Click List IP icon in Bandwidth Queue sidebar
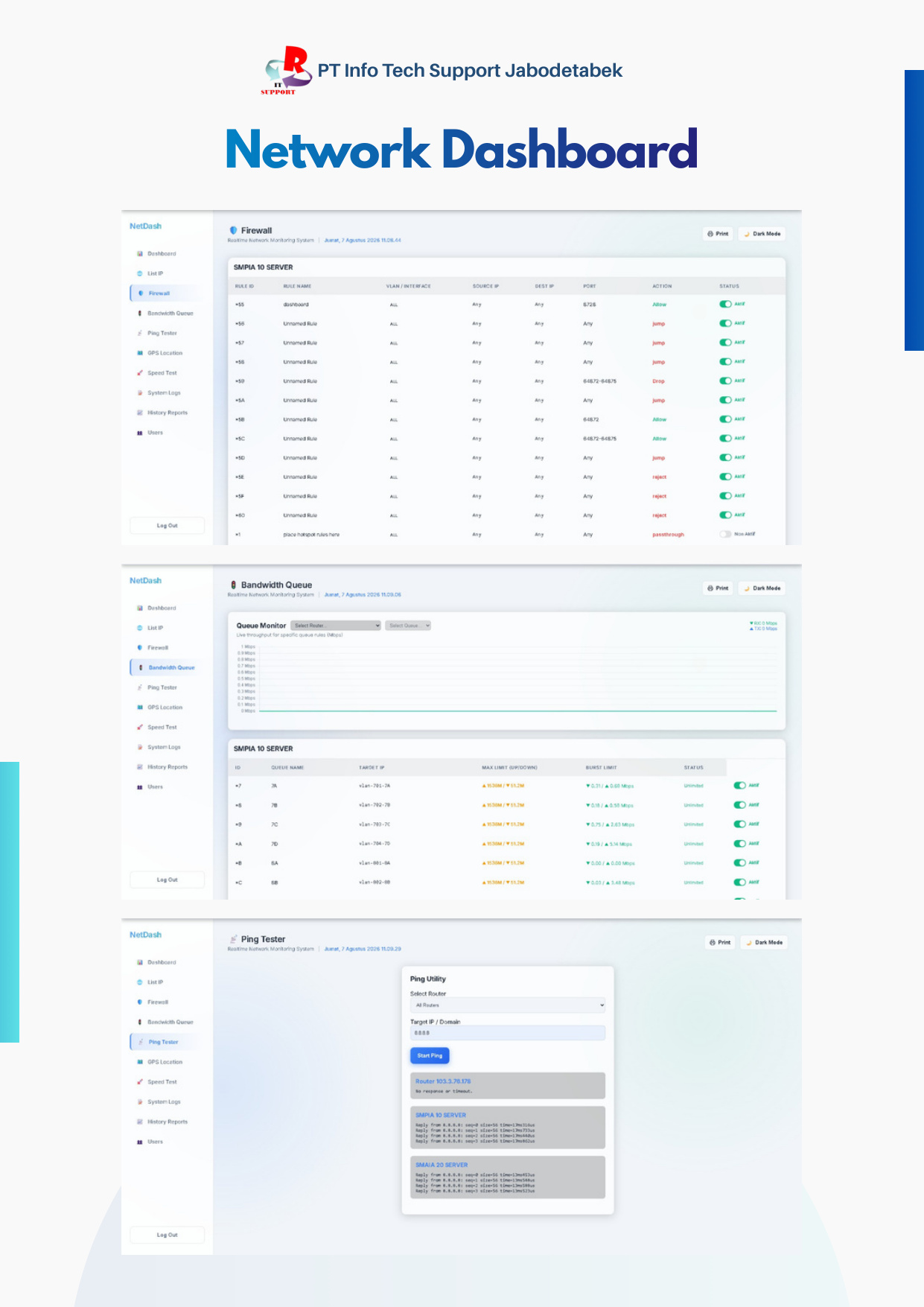The height and width of the screenshot is (1307, 924). 140,628
